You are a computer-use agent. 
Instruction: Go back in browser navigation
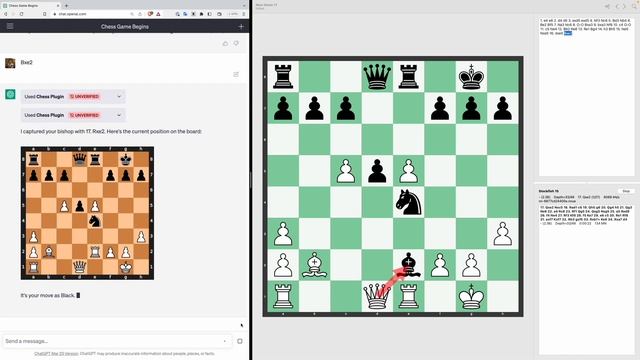click(x=5, y=14)
